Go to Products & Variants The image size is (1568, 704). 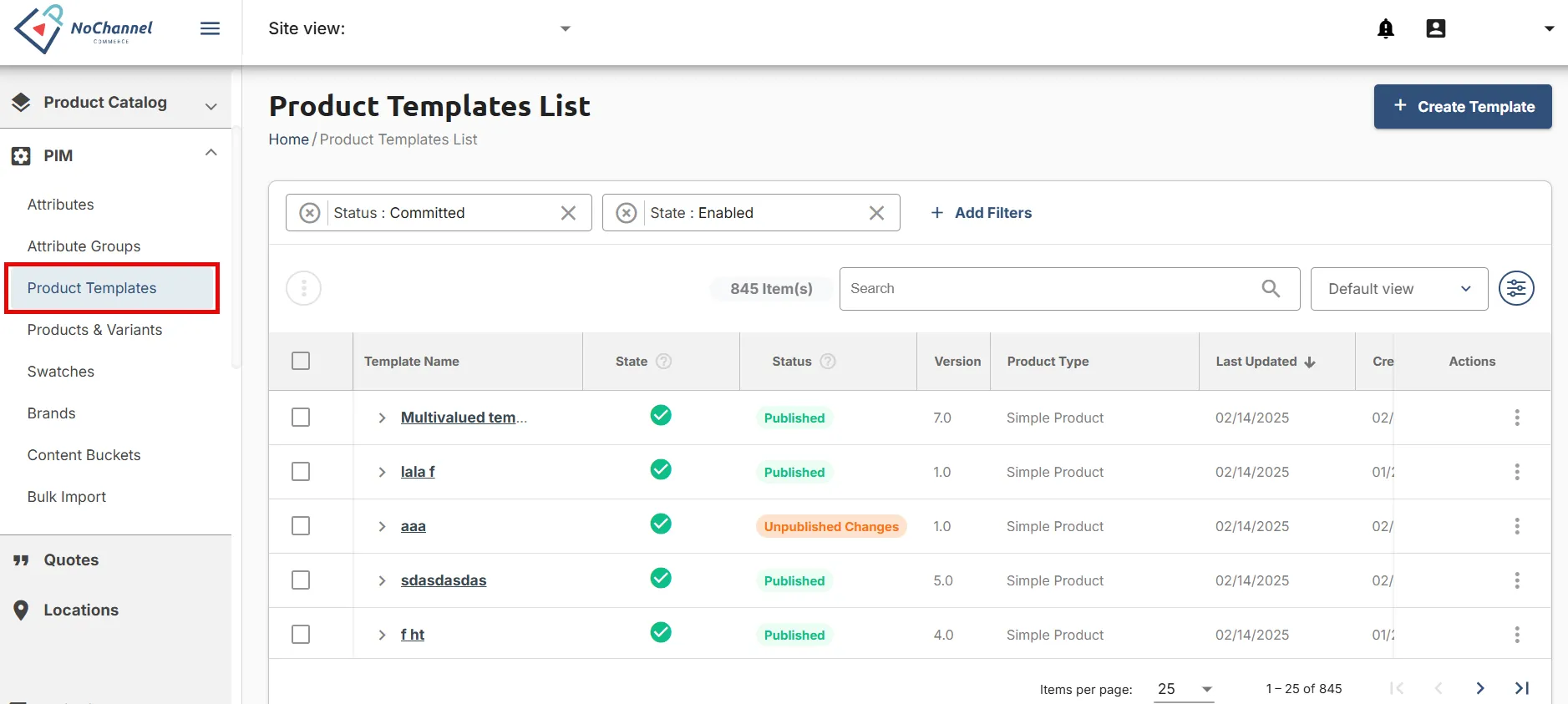pyautogui.click(x=94, y=330)
